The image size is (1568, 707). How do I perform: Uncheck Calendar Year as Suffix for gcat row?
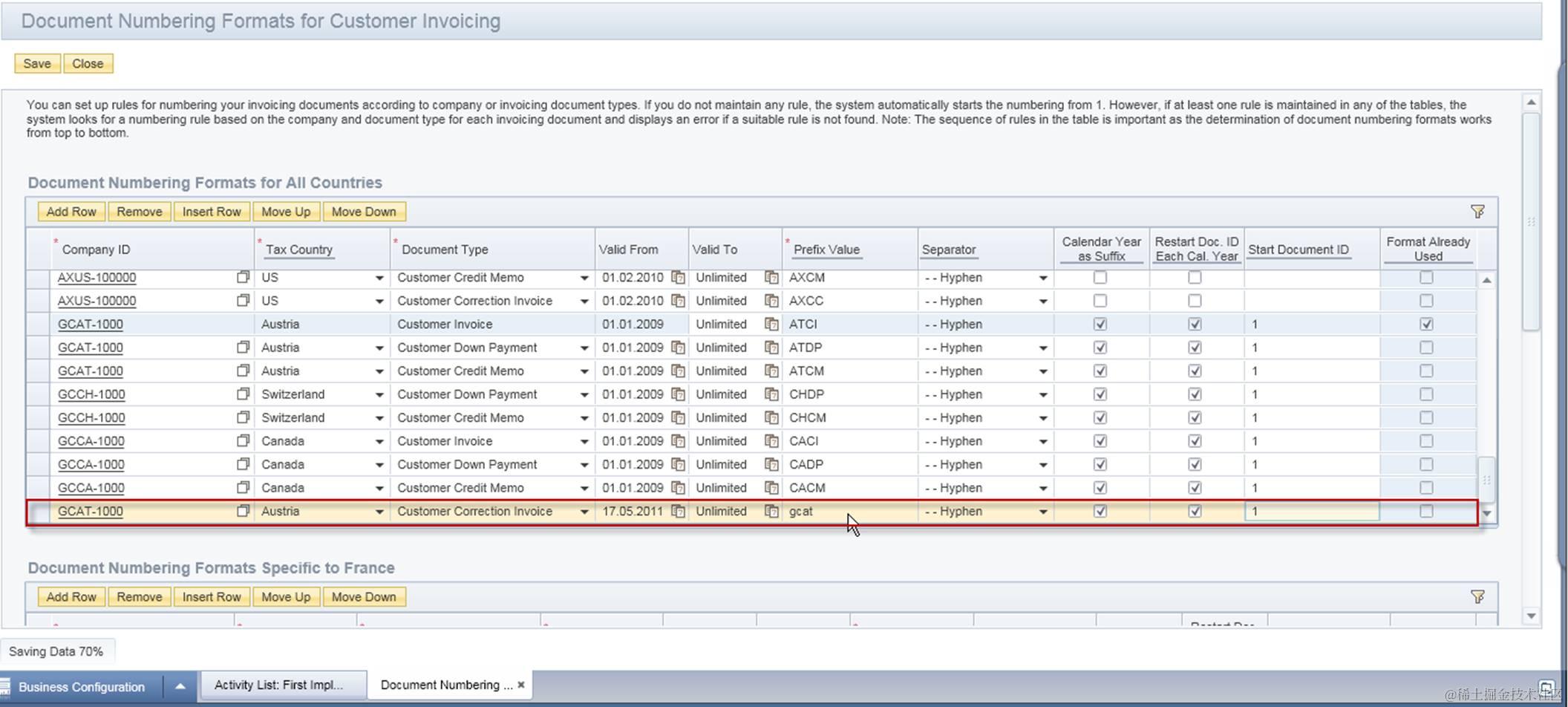1100,511
